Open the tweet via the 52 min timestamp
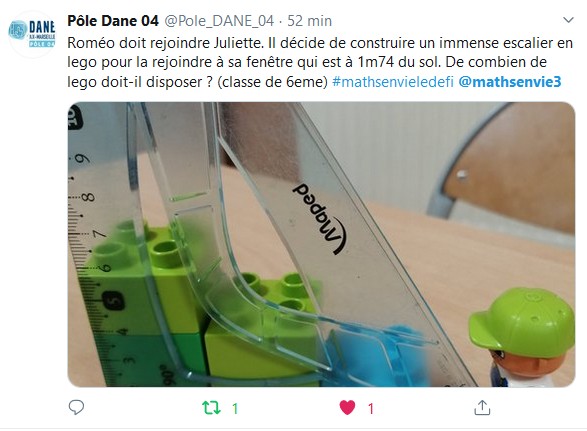 [310, 21]
